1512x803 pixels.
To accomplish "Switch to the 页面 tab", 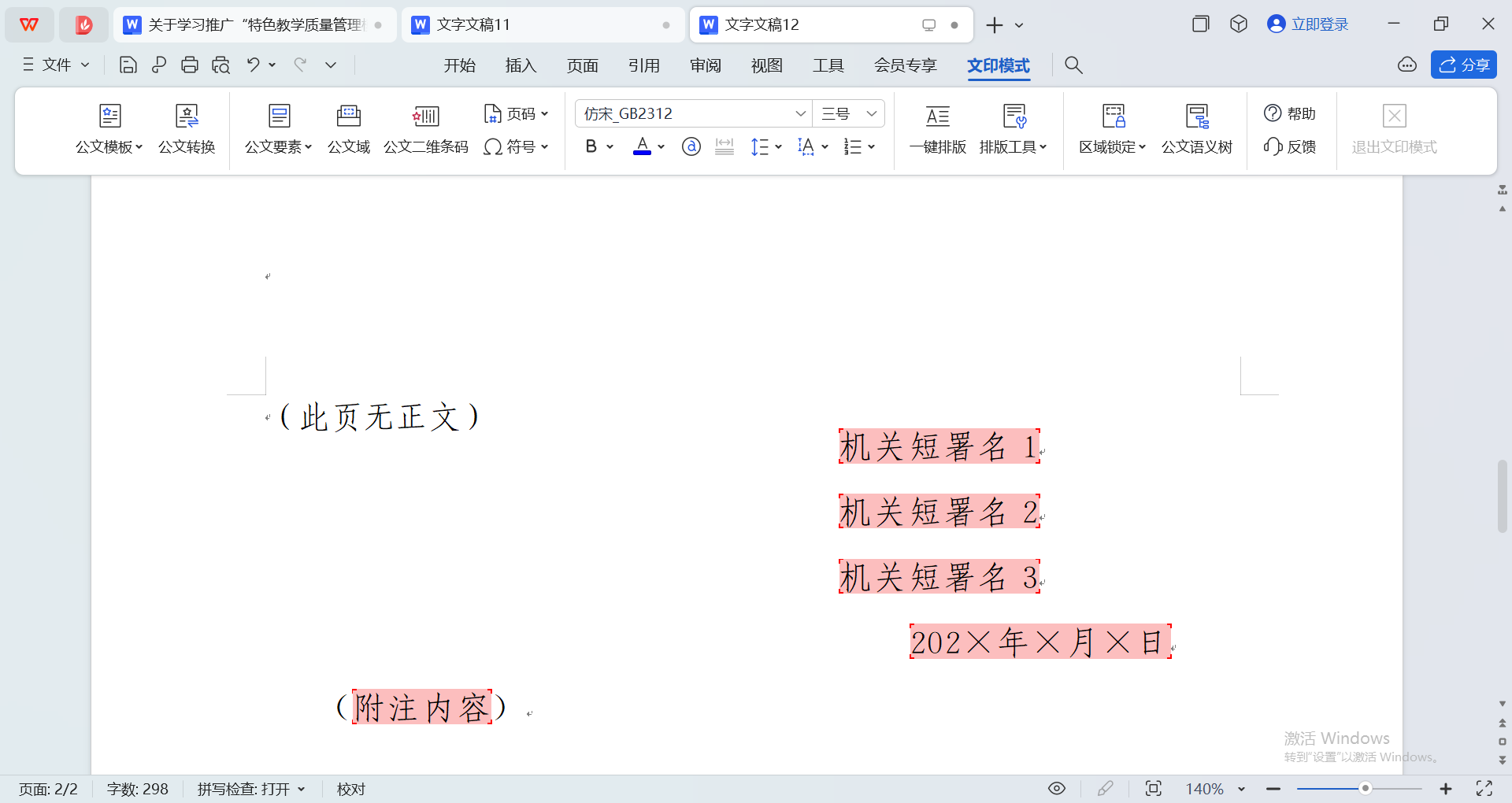I will coord(583,65).
